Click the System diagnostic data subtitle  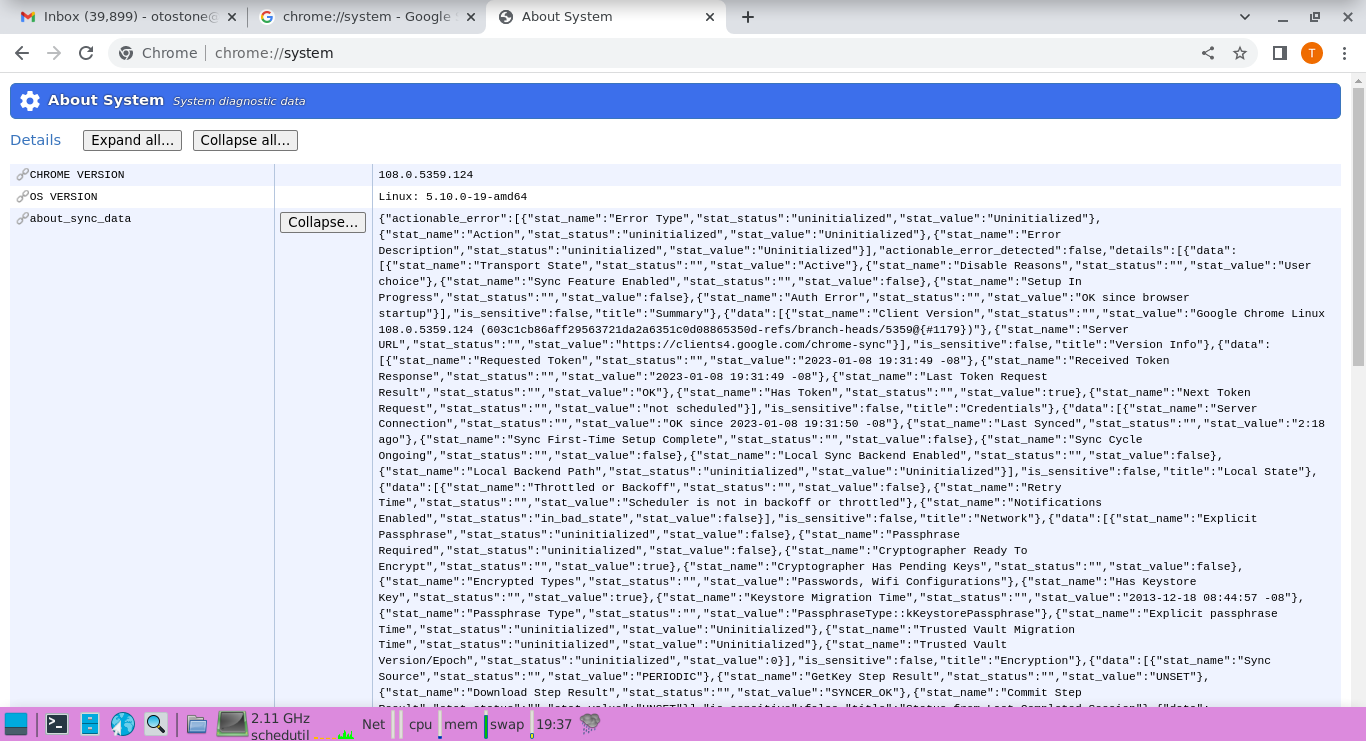coord(239,101)
